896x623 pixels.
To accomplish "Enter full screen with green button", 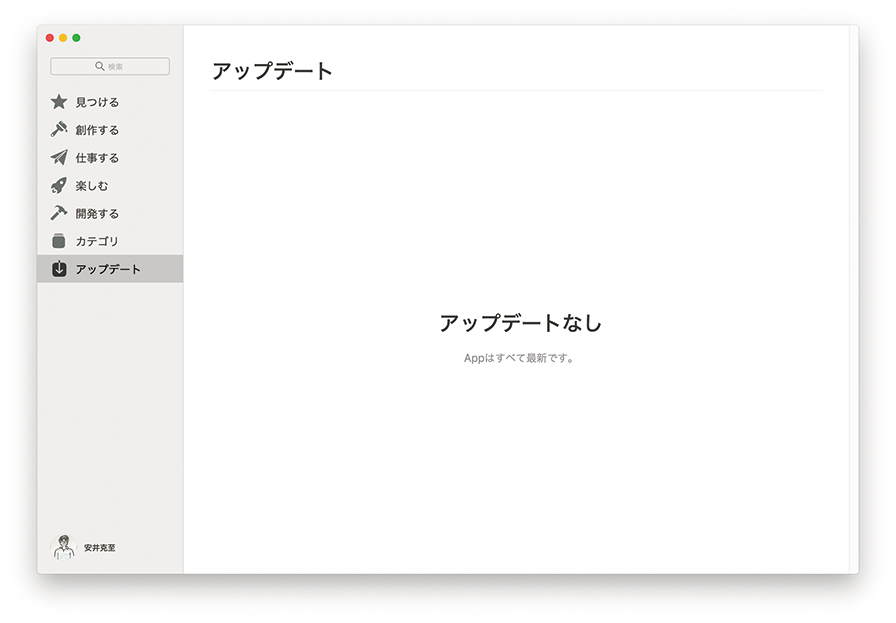I will (76, 38).
